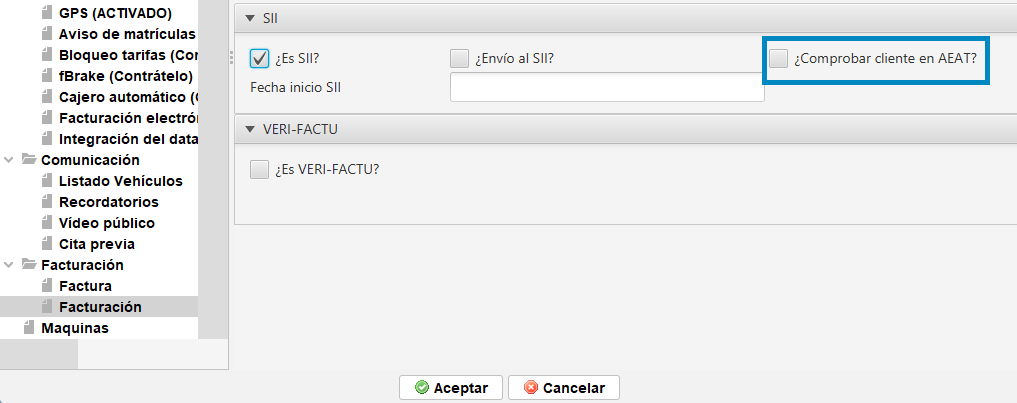Image resolution: width=1017 pixels, height=403 pixels.
Task: Collapse the Comunicación tree chevron
Action: pos(8,160)
